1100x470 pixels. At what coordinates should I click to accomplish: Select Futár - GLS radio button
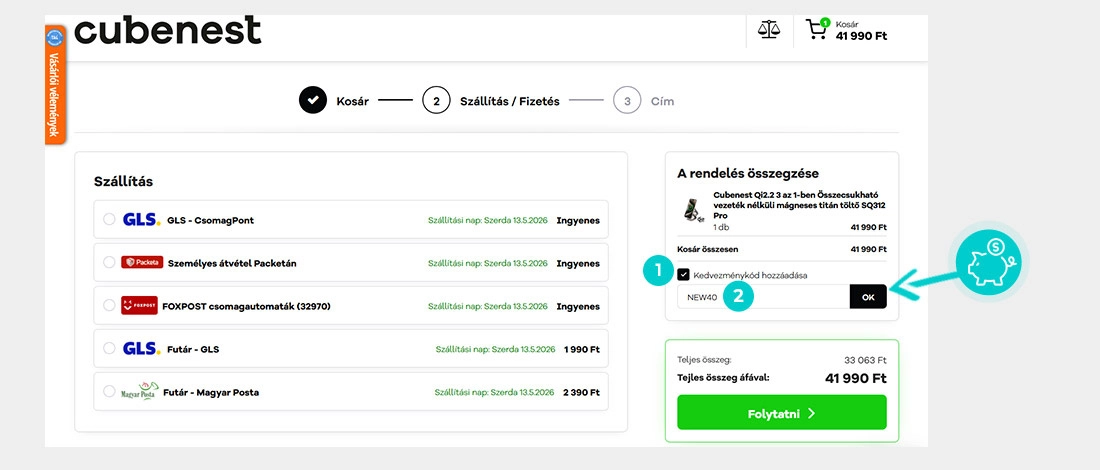tap(109, 348)
